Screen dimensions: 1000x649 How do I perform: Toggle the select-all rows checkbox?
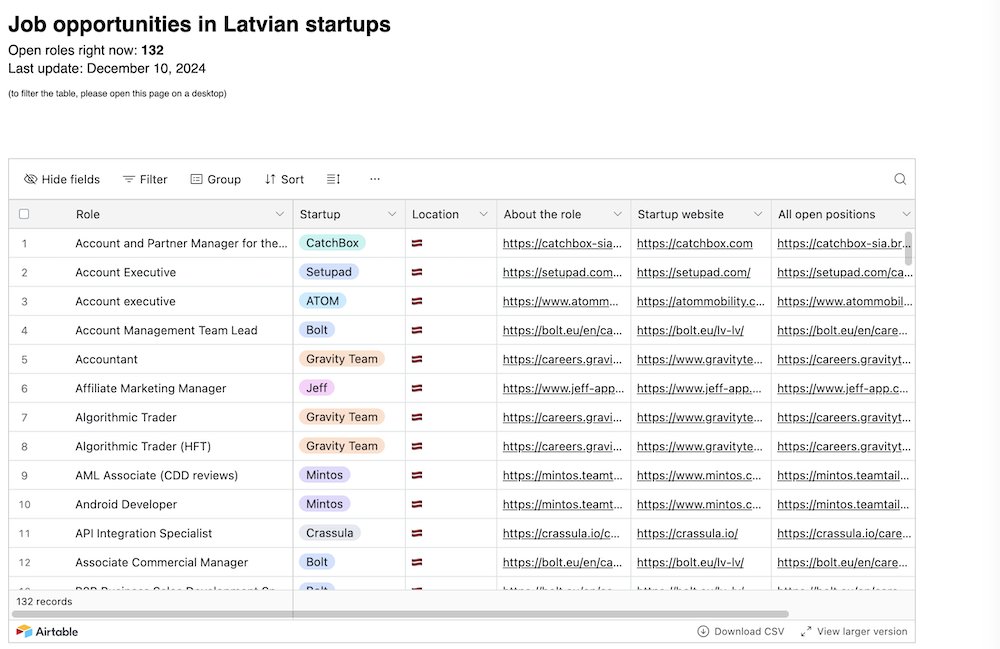coord(24,214)
